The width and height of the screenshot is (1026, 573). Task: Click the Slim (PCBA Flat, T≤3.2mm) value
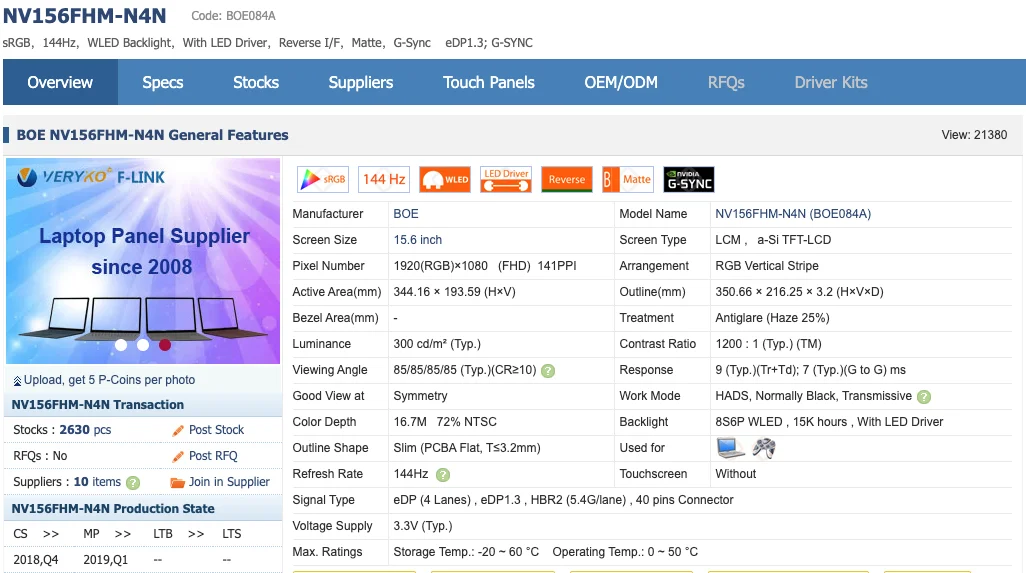[467, 448]
